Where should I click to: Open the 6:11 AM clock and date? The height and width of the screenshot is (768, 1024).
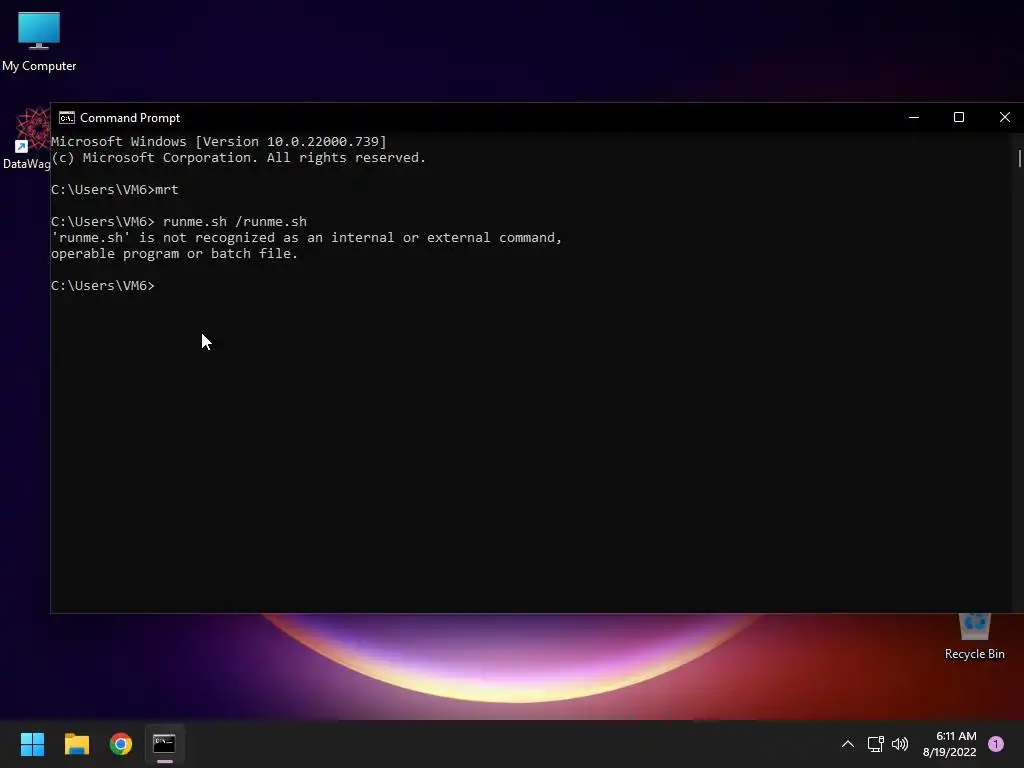[950, 744]
